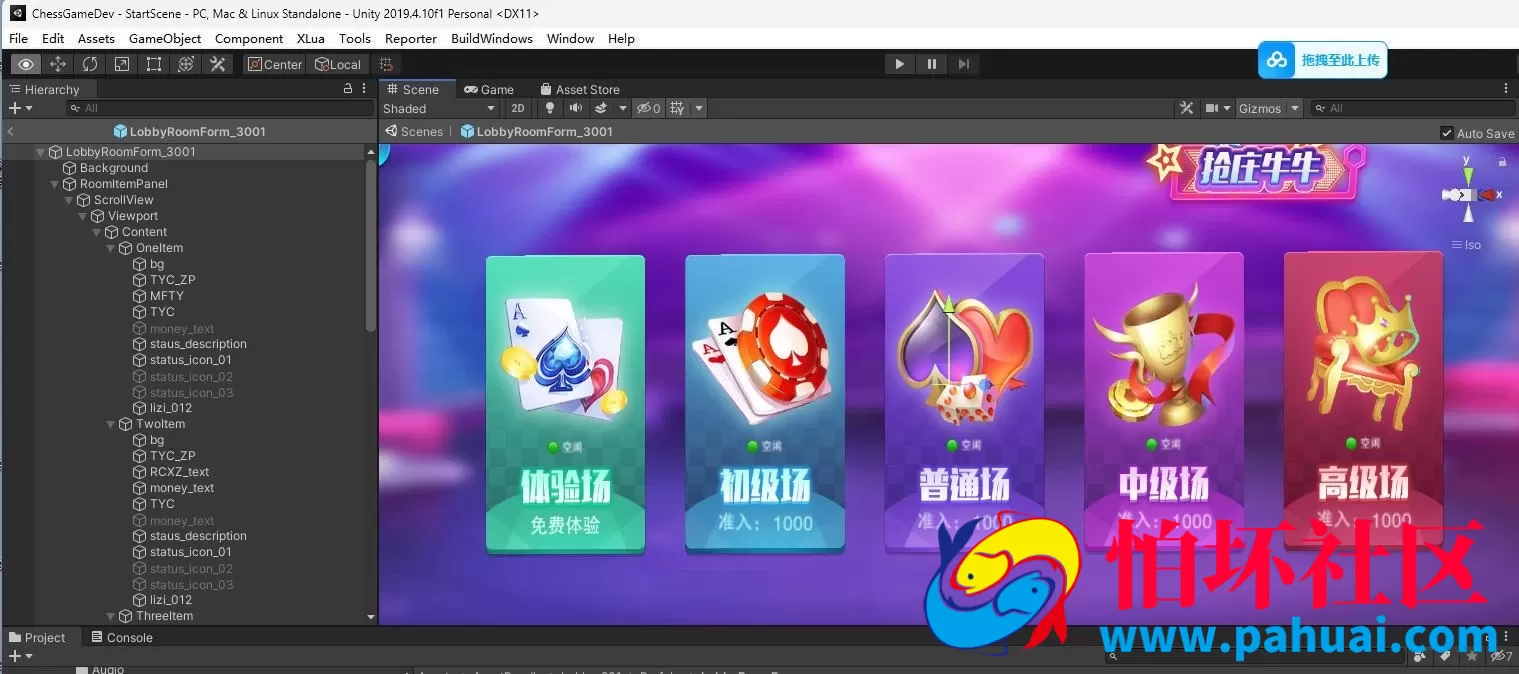Open the BuildWindows menu
Viewport: 1519px width, 674px height.
click(491, 38)
